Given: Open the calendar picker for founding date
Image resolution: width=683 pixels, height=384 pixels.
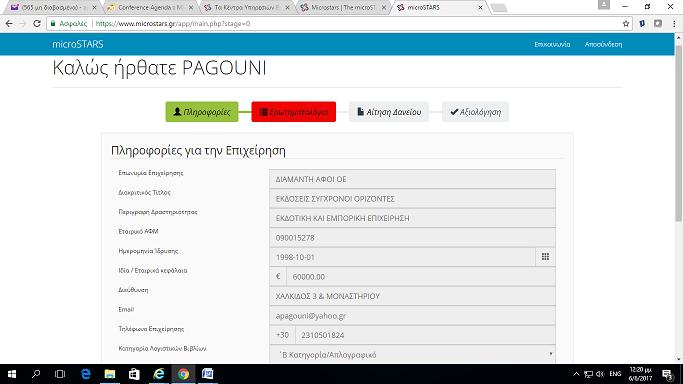Looking at the screenshot, I should [x=545, y=257].
